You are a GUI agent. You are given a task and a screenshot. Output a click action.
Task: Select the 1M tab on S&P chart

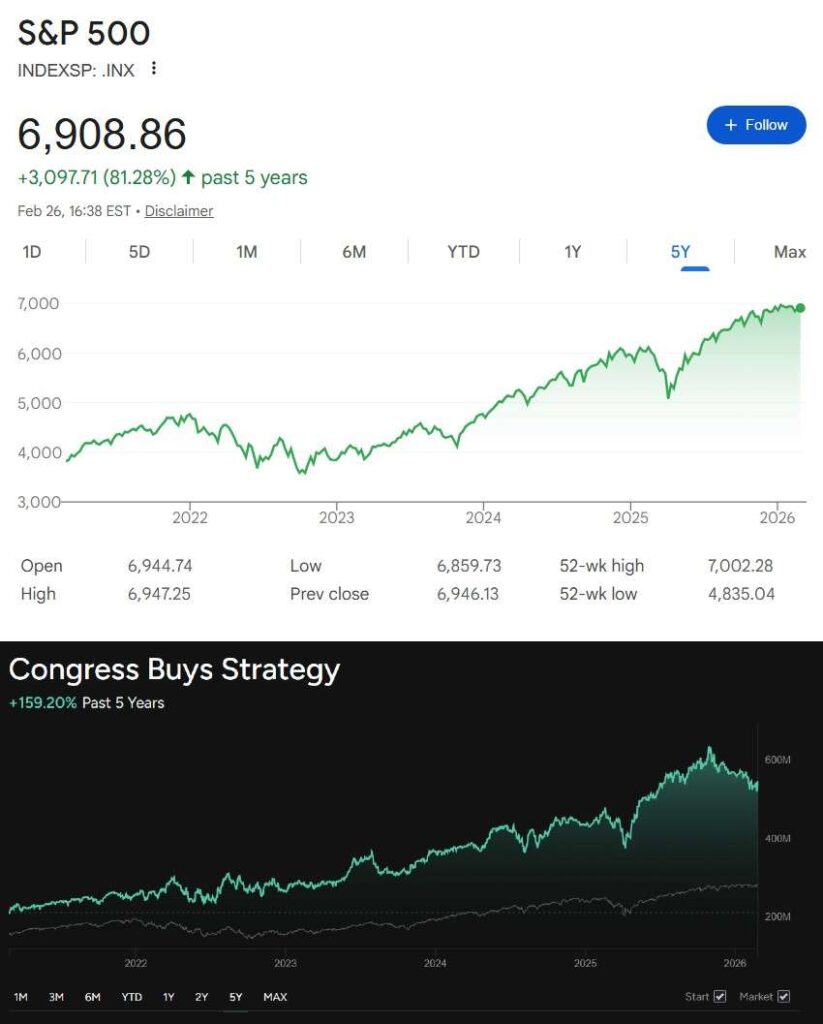click(x=247, y=252)
